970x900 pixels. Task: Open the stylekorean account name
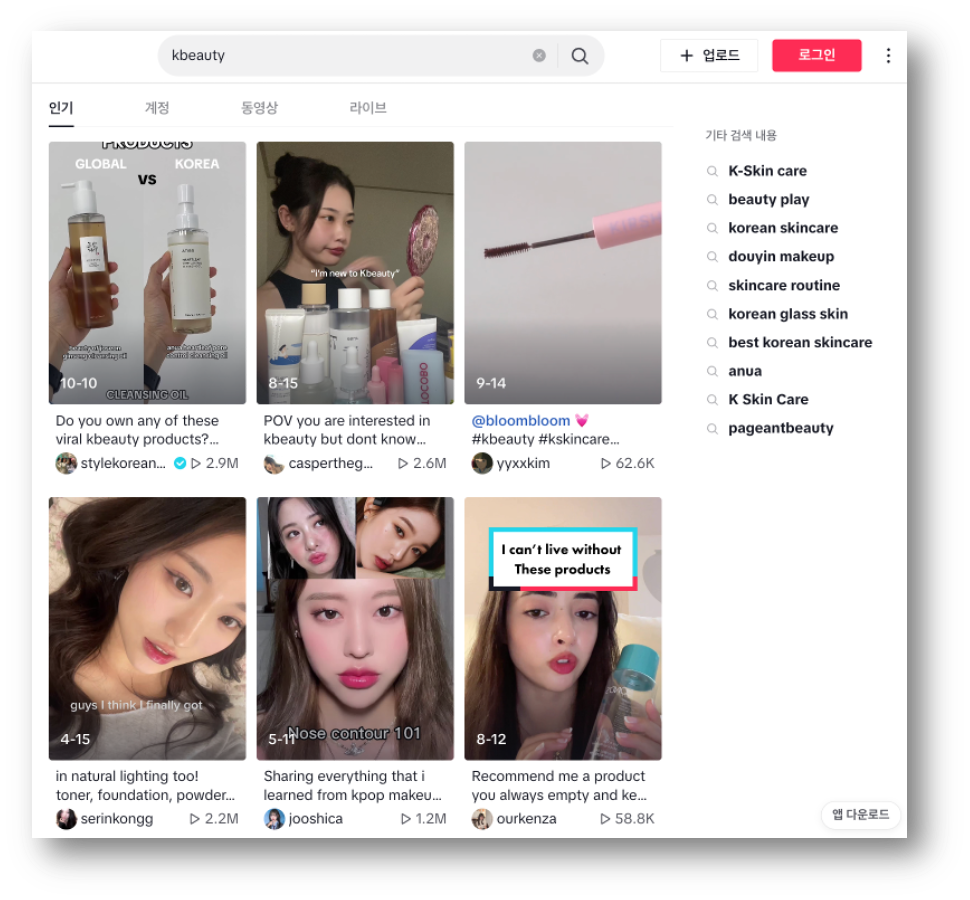tap(123, 463)
